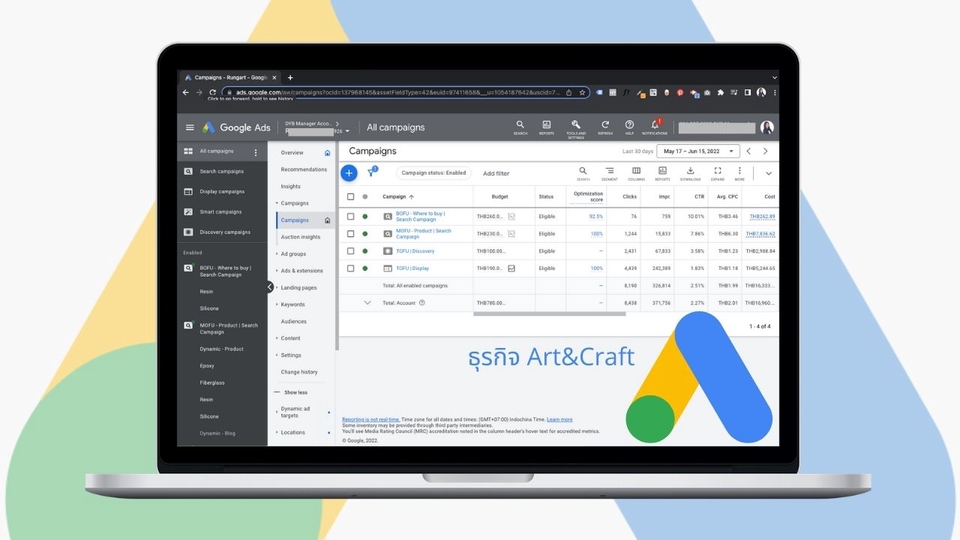
Task: Open the TOFU | Discovery campaign link
Action: [x=415, y=251]
